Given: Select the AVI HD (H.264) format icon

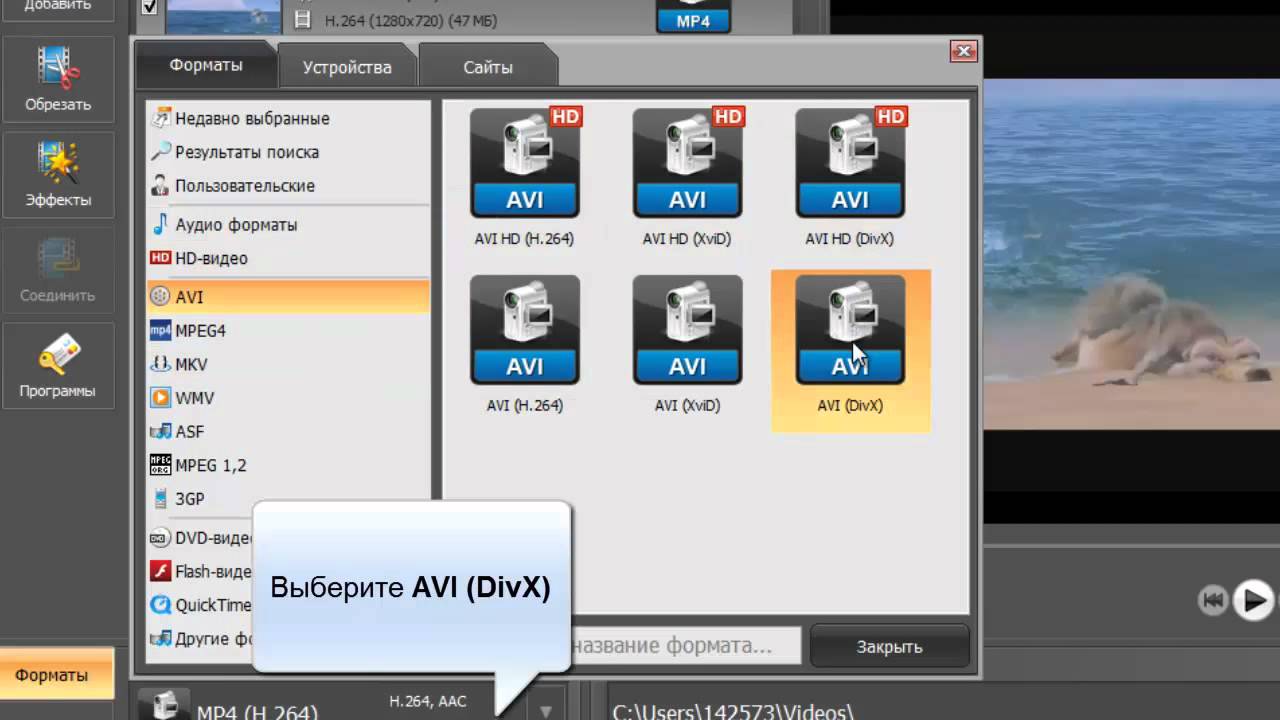Looking at the screenshot, I should point(525,163).
